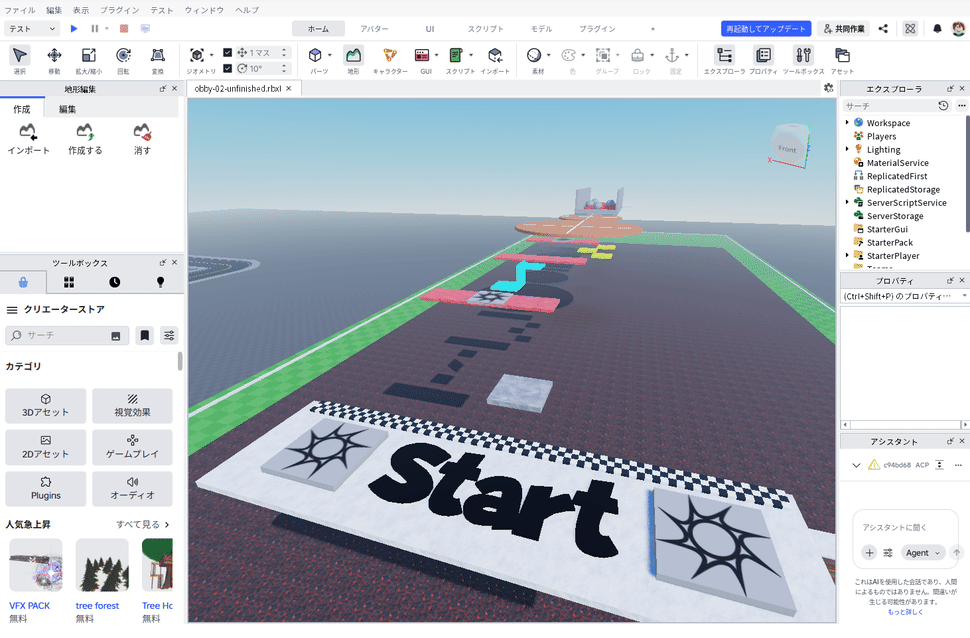Open toolbox inventory grid tab icon

69,282
